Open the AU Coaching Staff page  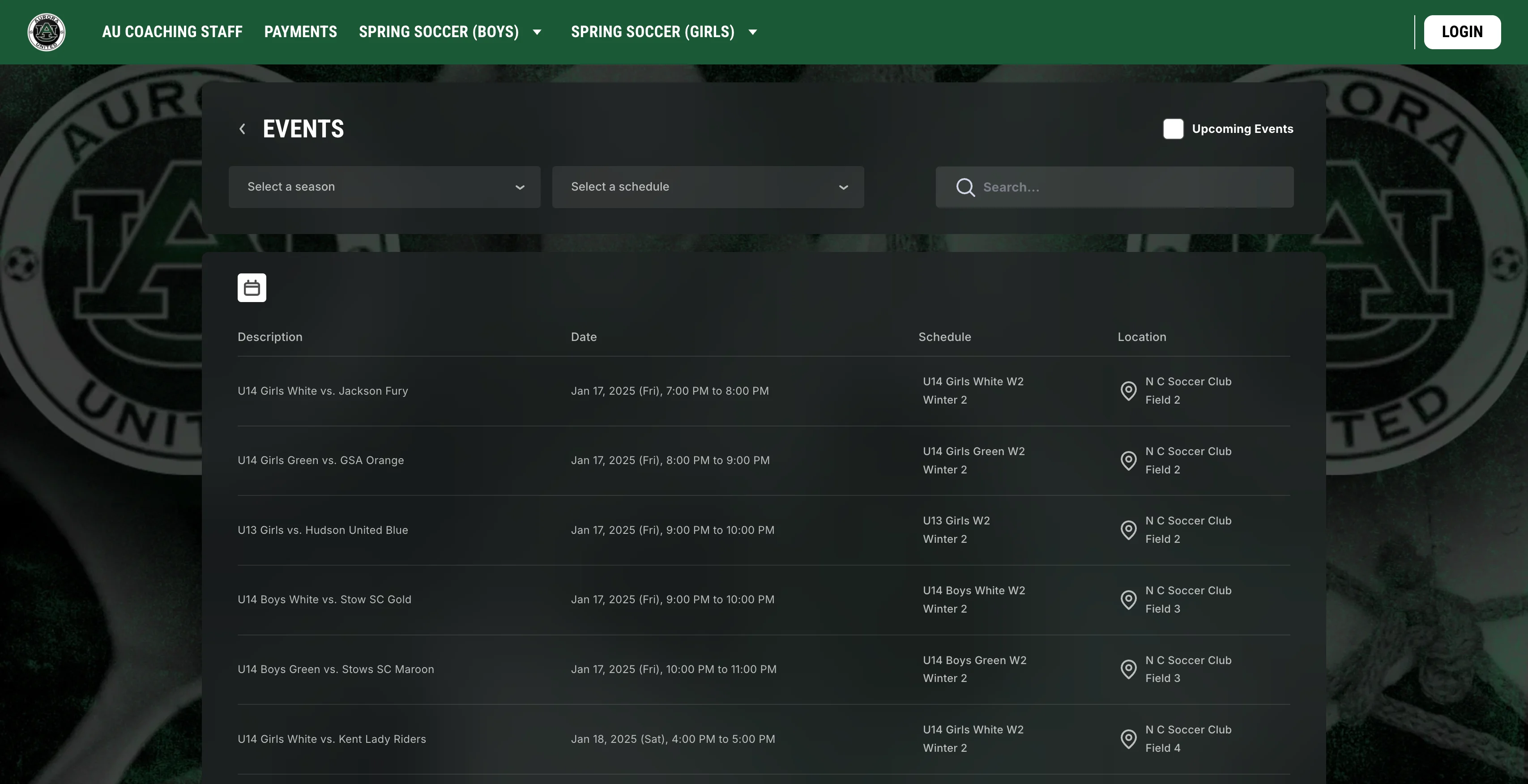click(172, 32)
